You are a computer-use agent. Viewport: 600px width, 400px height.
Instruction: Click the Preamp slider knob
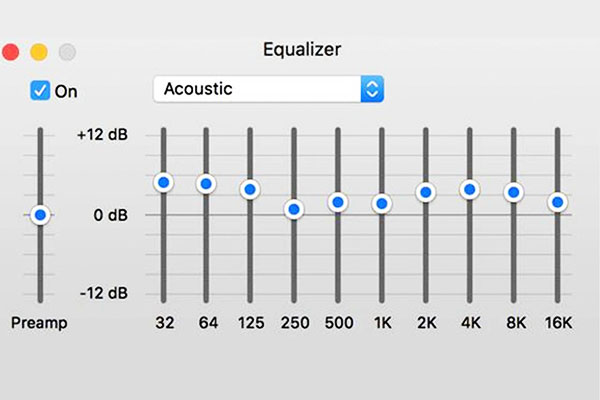tap(40, 214)
